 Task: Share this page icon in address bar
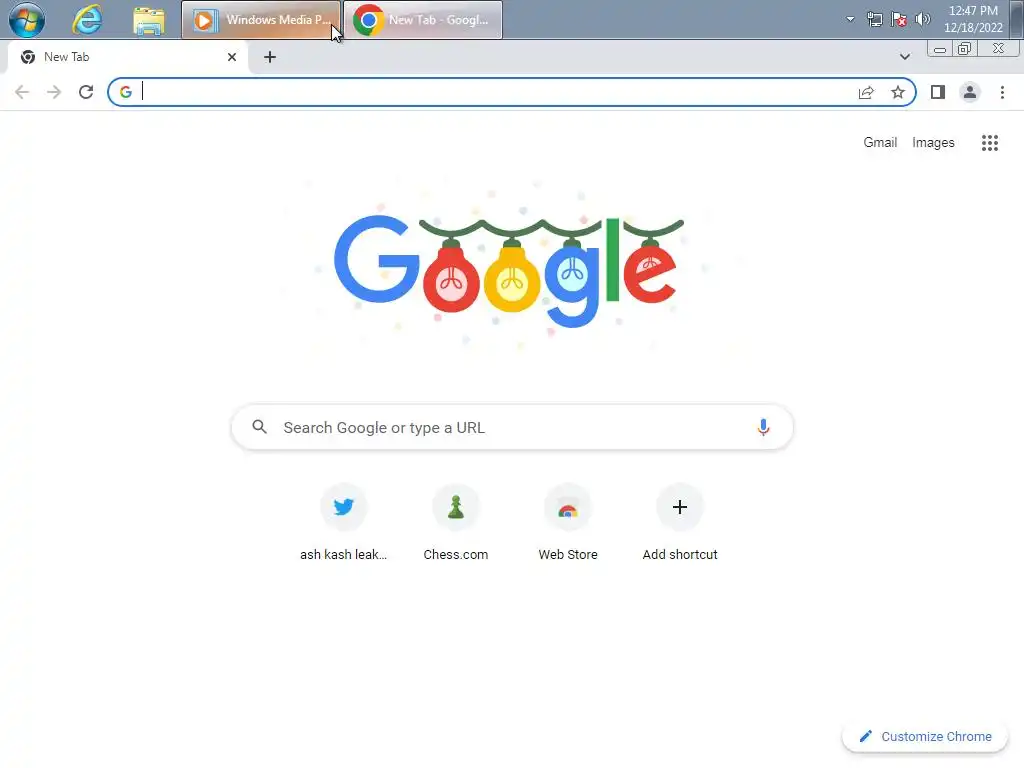pos(866,92)
